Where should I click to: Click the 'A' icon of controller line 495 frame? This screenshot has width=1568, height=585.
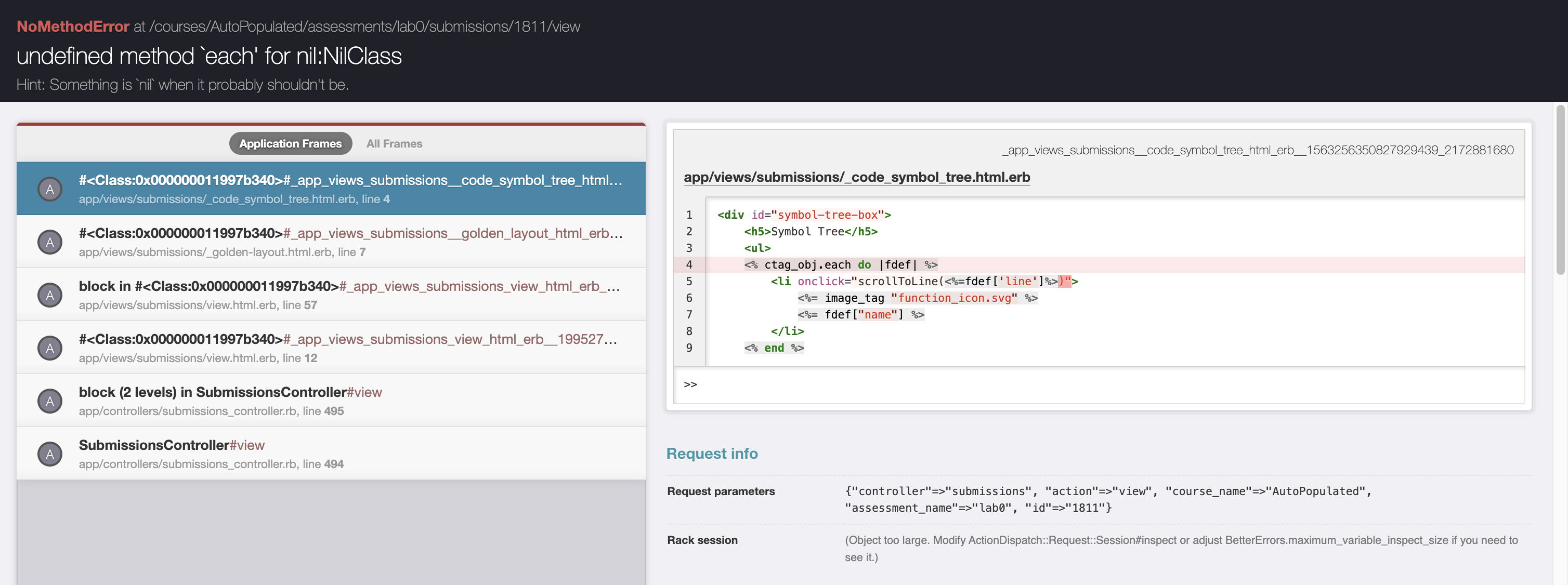click(50, 401)
